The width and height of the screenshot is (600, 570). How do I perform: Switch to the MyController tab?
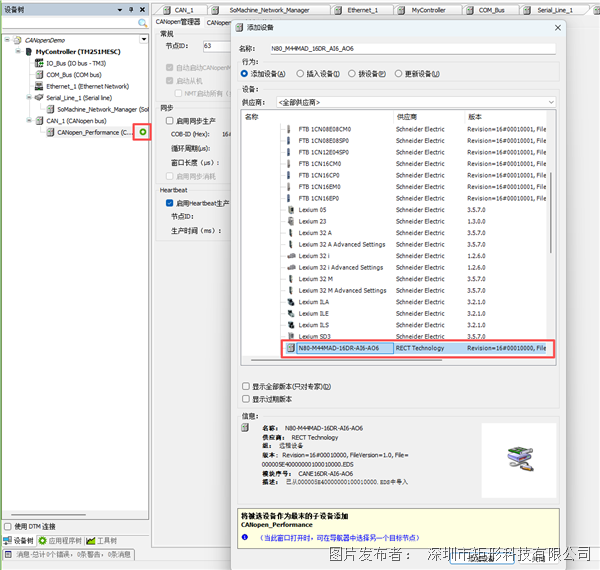(428, 10)
